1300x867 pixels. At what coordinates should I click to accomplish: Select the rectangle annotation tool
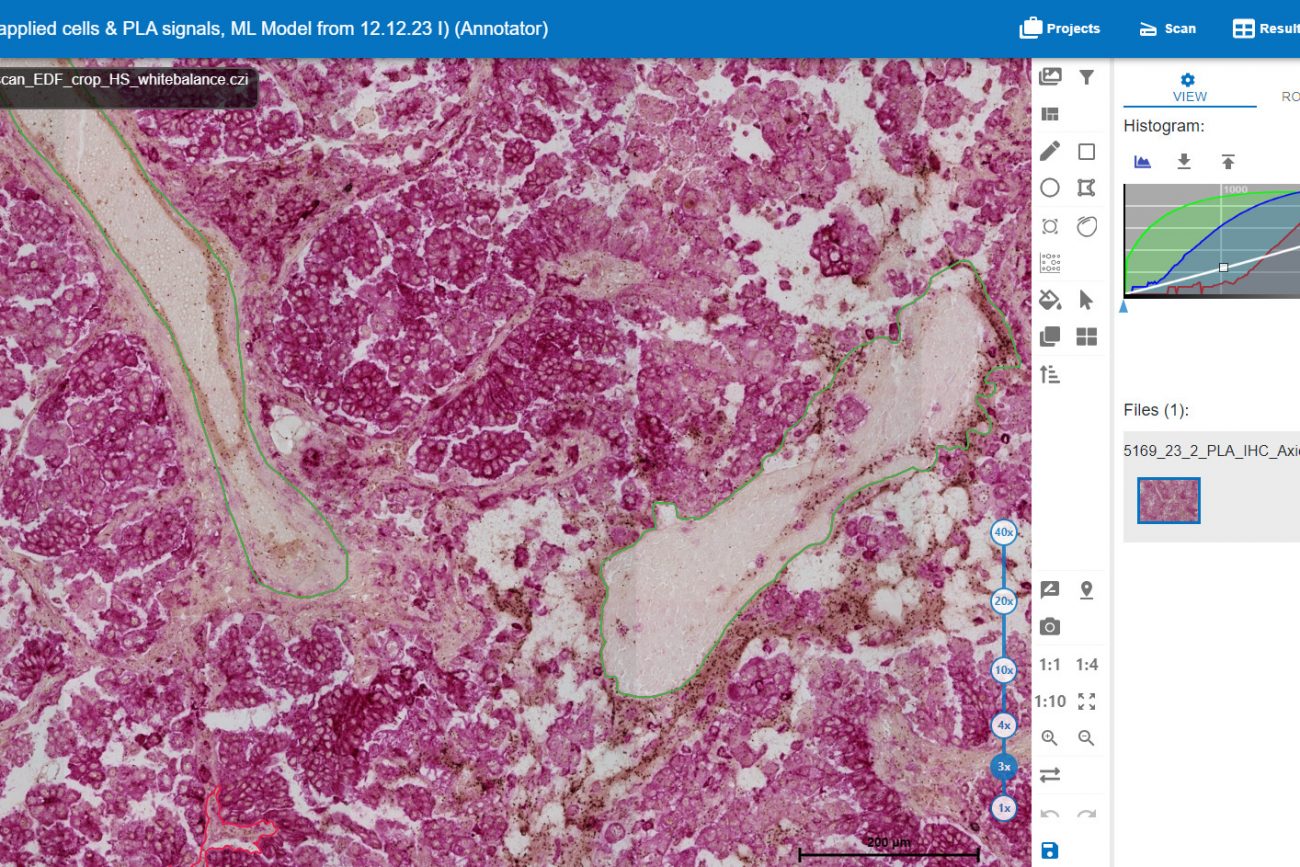click(1086, 152)
